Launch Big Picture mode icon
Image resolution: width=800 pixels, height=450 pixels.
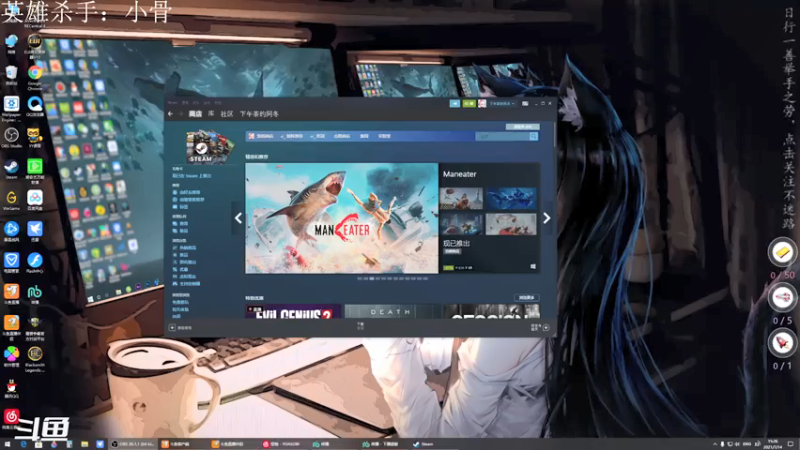[x=525, y=104]
